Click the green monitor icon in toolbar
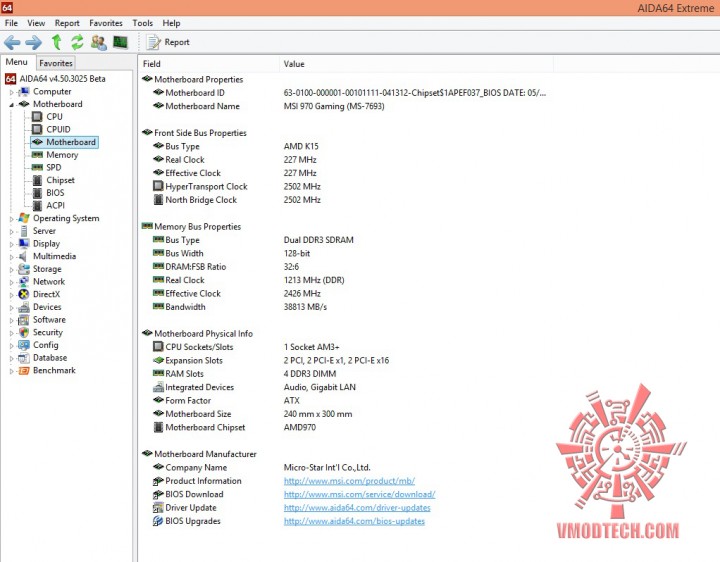Image resolution: width=720 pixels, height=562 pixels. click(x=120, y=42)
